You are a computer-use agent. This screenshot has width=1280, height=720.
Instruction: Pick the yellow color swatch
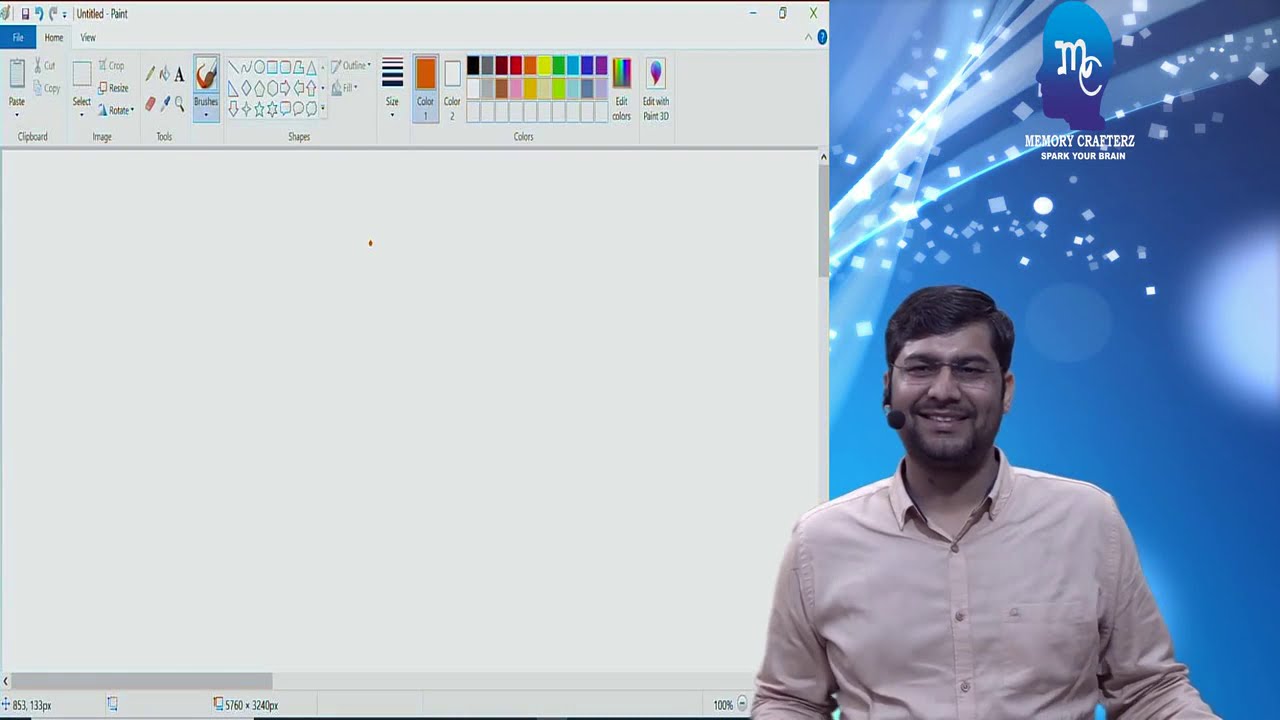[x=544, y=65]
